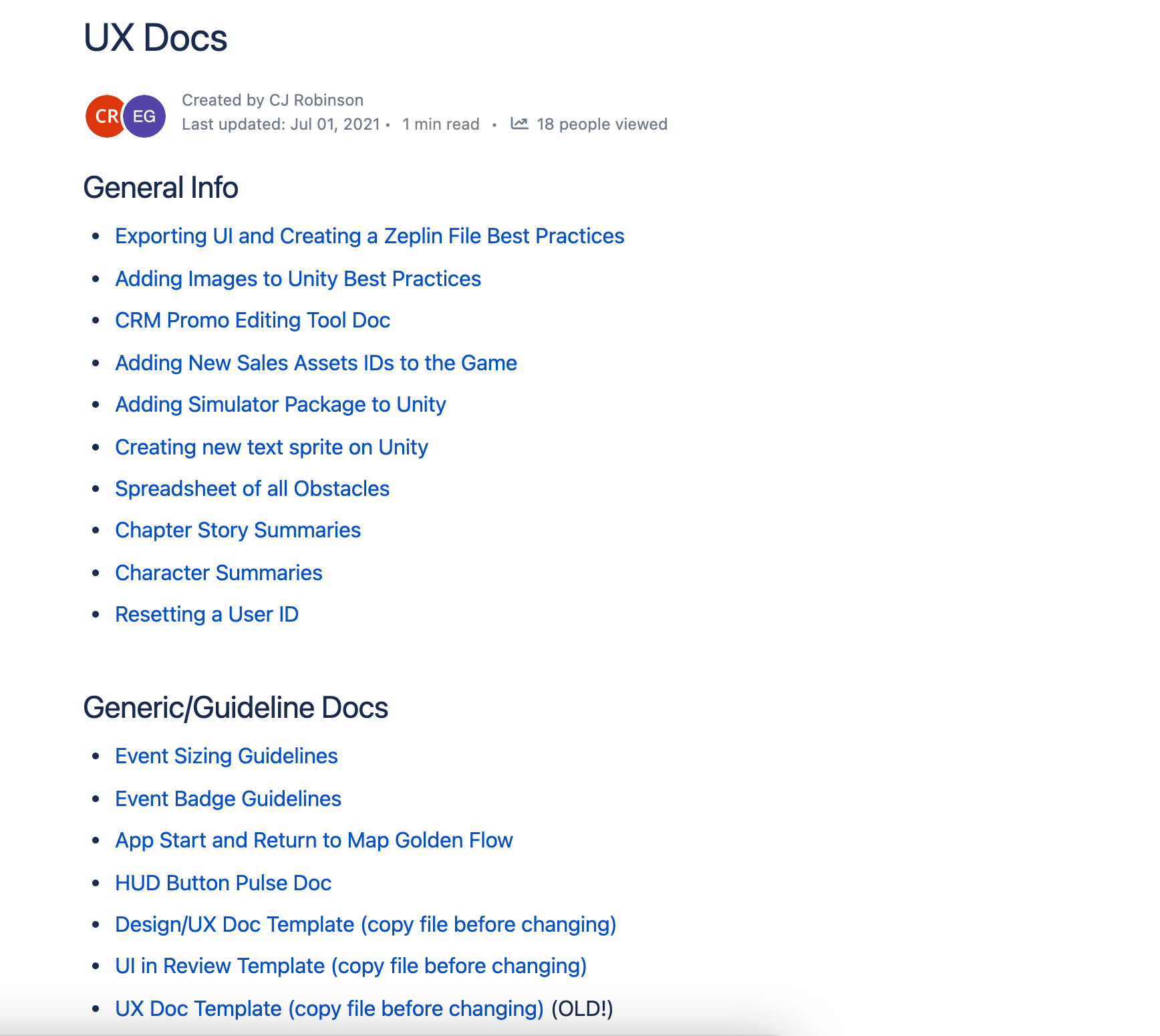Open the page views analytics icon
The height and width of the screenshot is (1036, 1160).
519,124
